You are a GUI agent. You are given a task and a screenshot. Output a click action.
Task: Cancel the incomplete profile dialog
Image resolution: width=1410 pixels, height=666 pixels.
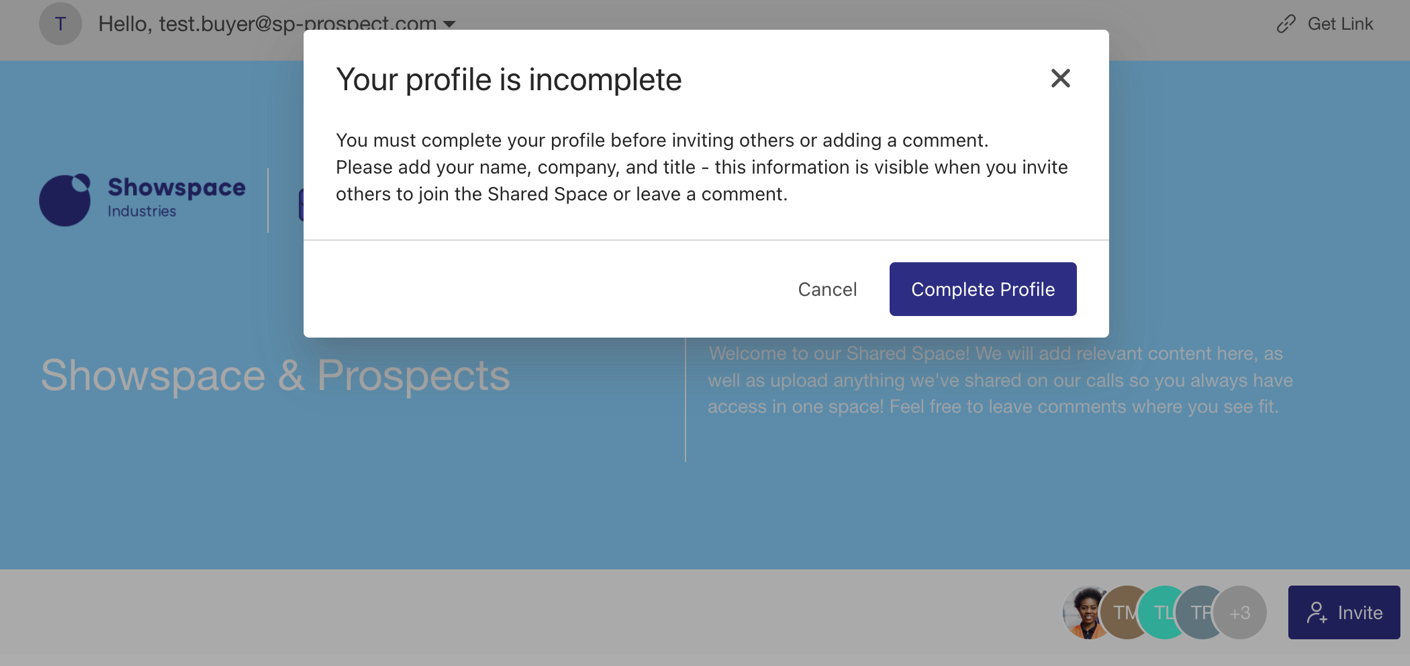coord(827,289)
